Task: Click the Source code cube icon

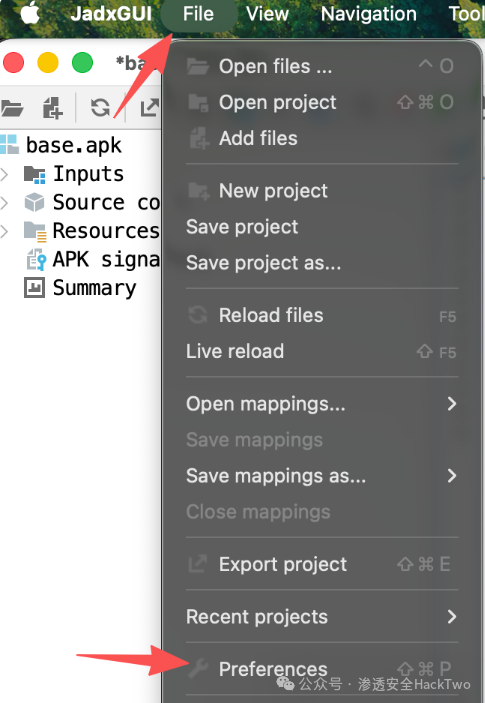Action: 34,203
